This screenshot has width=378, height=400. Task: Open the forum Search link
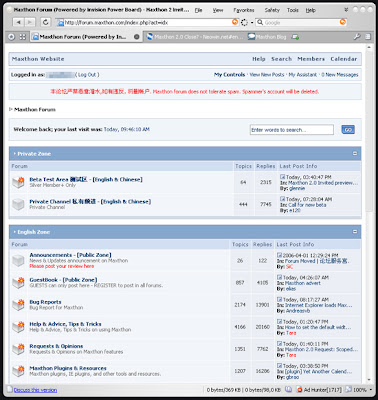281,59
